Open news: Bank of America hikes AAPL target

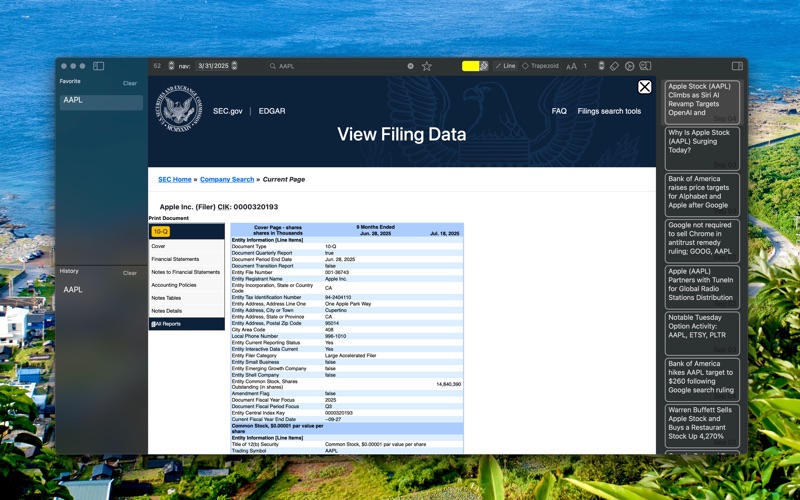coord(702,380)
